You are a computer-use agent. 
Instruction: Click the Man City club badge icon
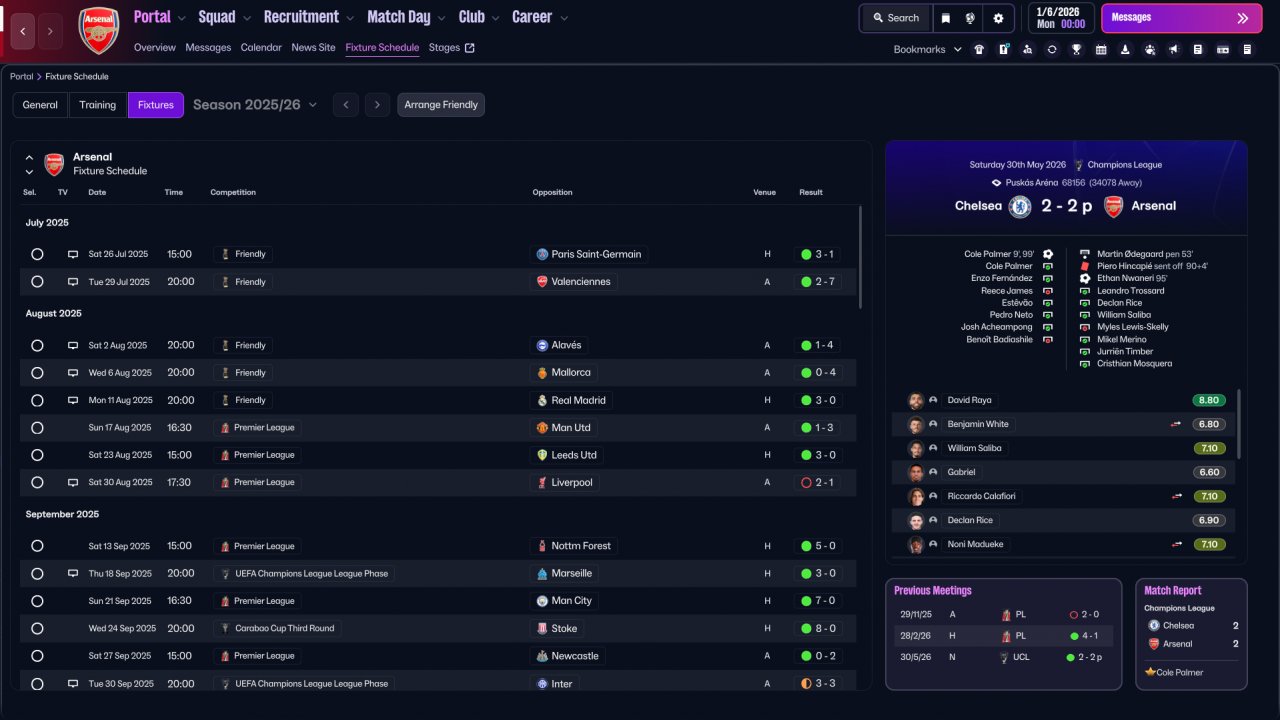tap(542, 601)
